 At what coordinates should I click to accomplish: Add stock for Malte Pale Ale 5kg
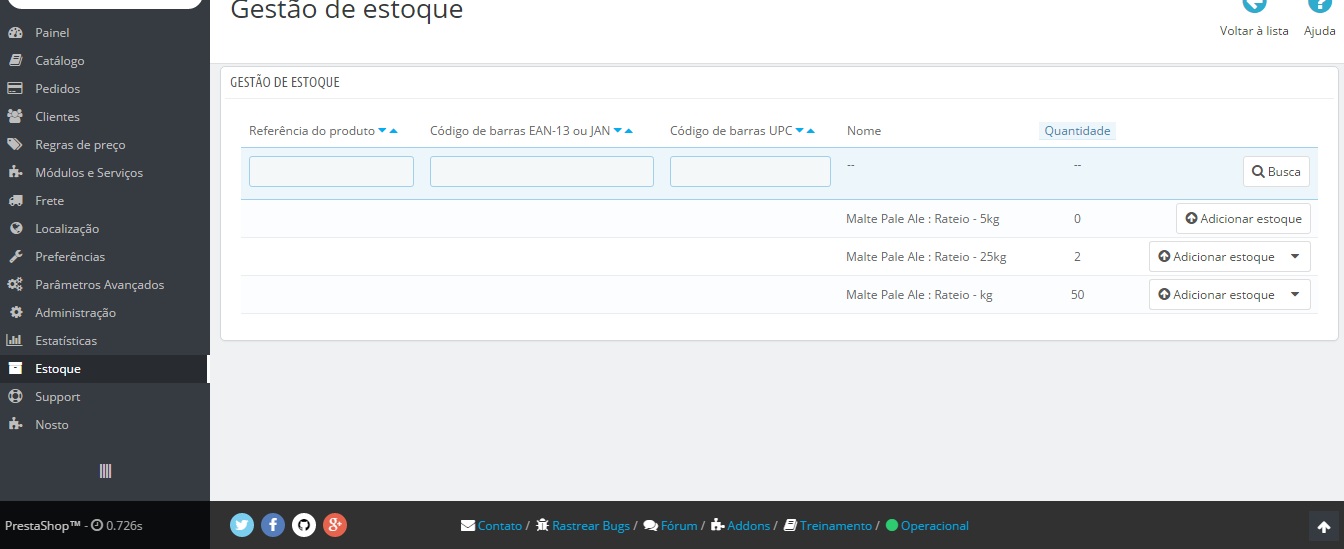1243,219
